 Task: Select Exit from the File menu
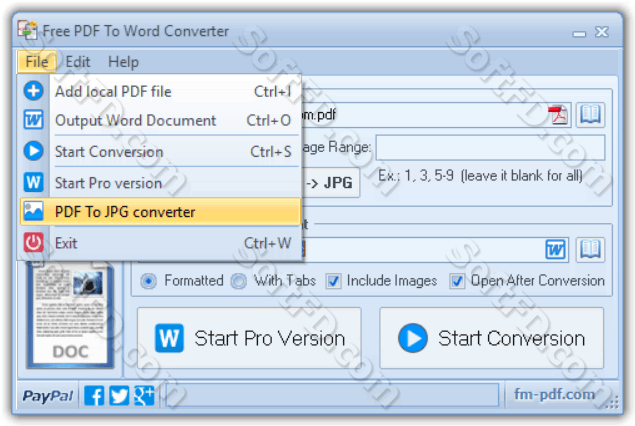[161, 243]
